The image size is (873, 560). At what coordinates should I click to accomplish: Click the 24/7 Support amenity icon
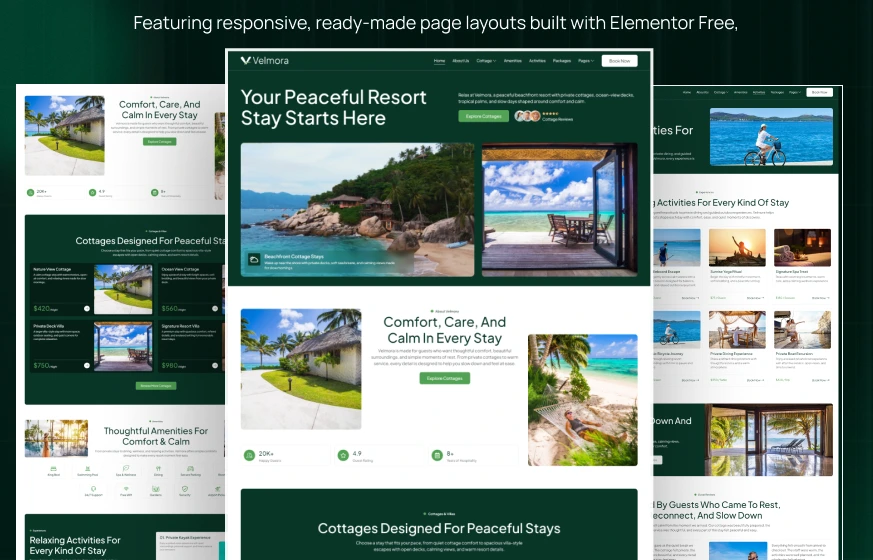click(94, 489)
